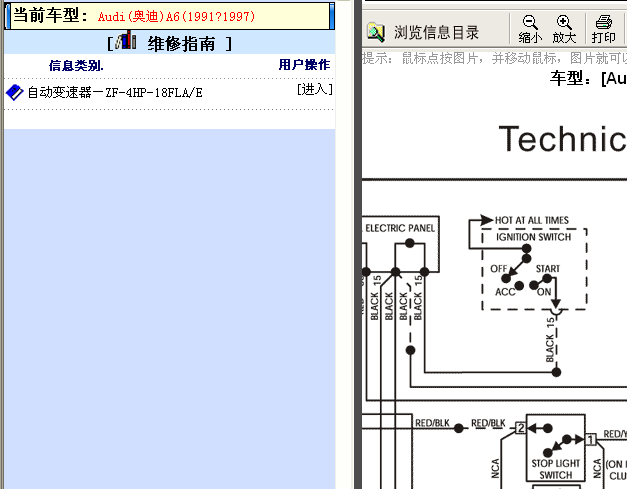The width and height of the screenshot is (627, 489).
Task: Click the 浏览信息目录 folder search icon
Action: (376, 32)
